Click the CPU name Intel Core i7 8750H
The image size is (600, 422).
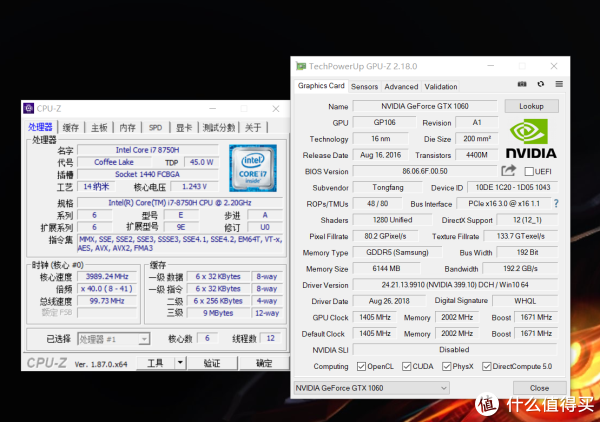(148, 150)
